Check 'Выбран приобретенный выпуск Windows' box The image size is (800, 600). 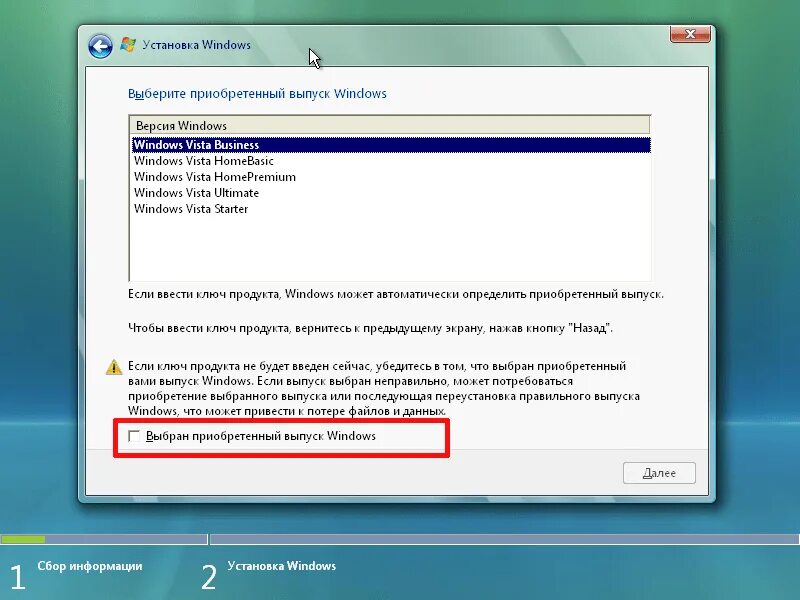[x=134, y=436]
